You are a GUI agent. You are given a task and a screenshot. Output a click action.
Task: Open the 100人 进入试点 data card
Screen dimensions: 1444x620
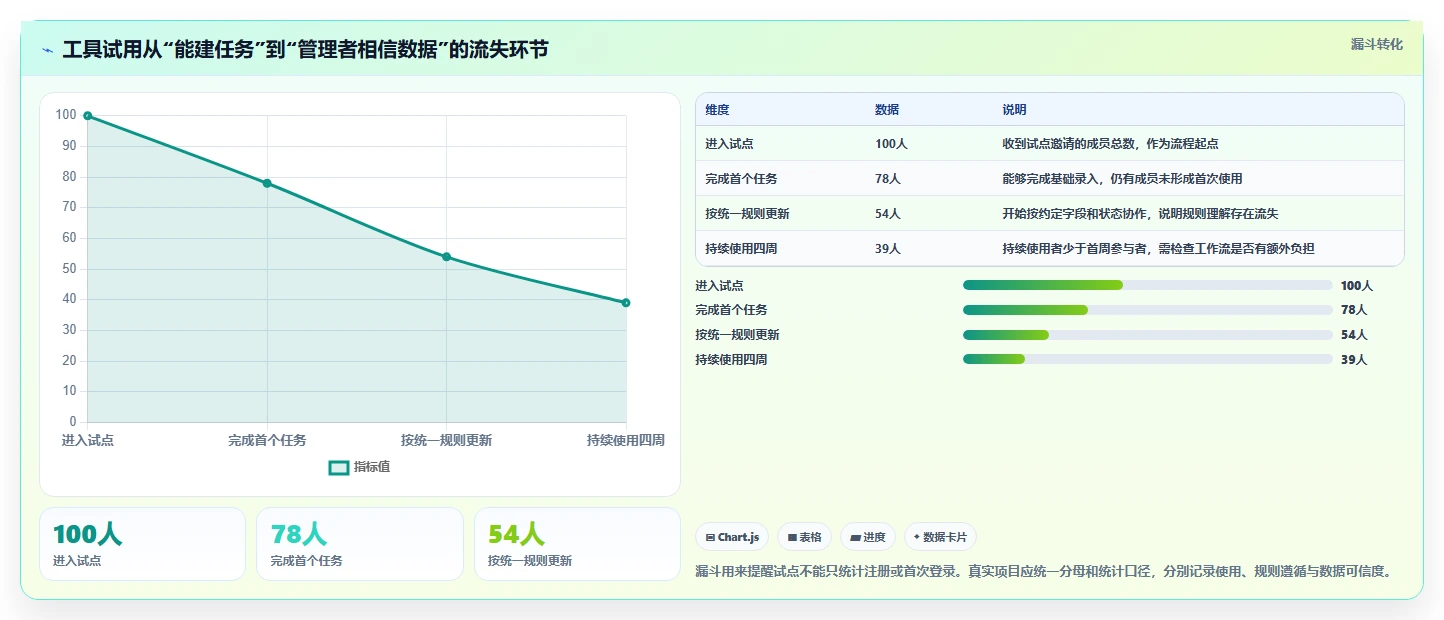[142, 544]
